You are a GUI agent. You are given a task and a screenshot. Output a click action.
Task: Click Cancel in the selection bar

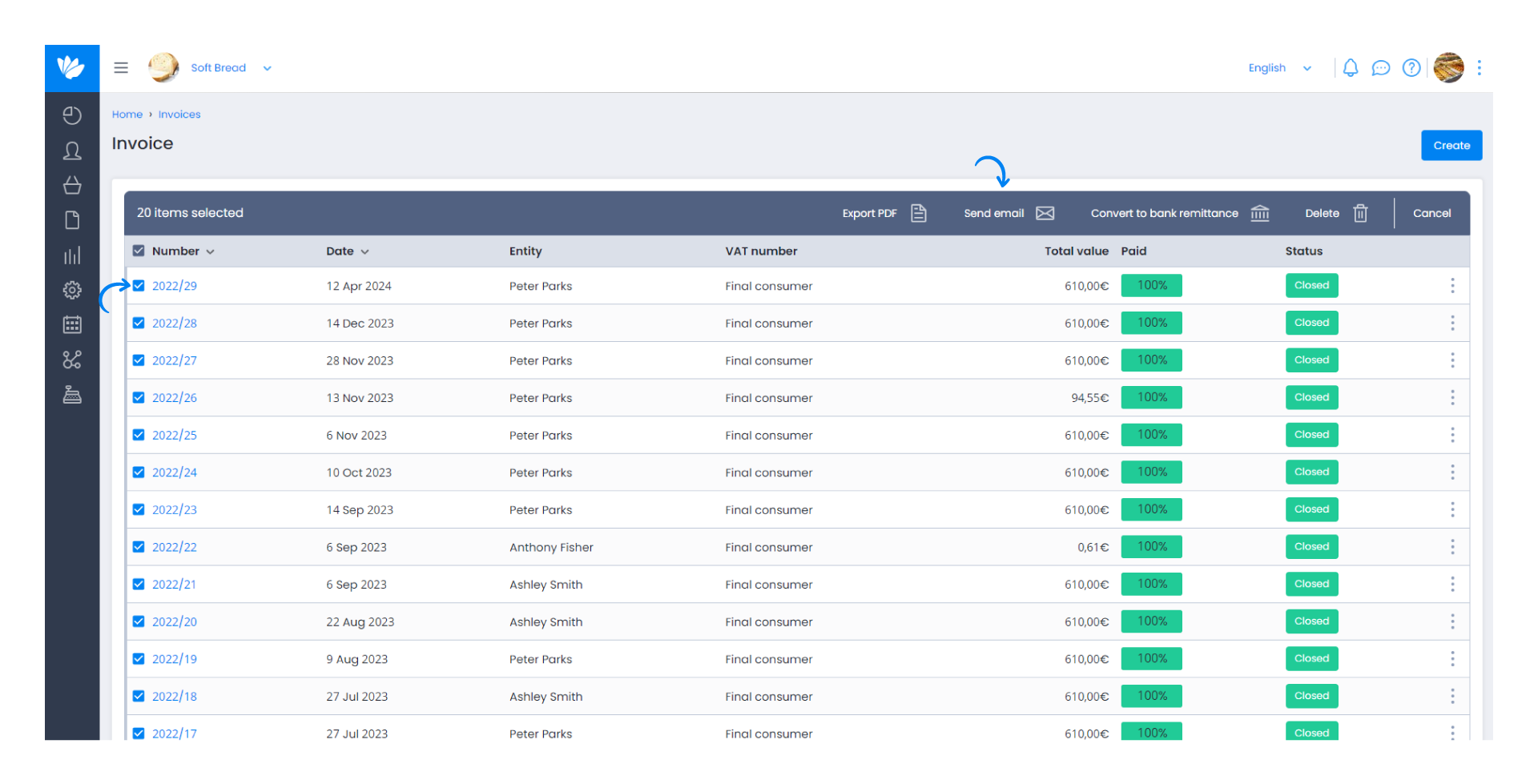(1431, 213)
